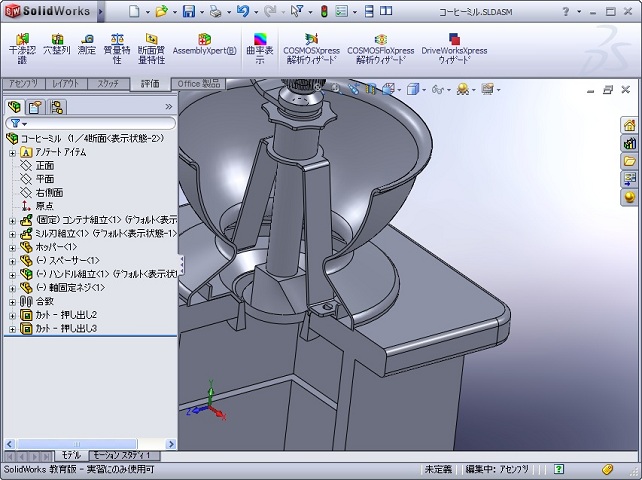The height and width of the screenshot is (480, 642).
Task: Open the filter dropdown arrow in the tree
Action: pos(25,124)
